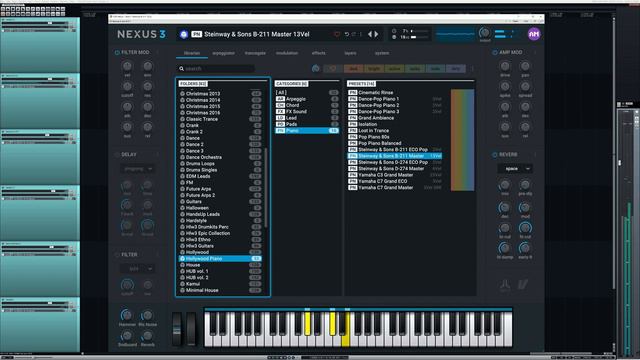Click the folders list scrollbar

coord(266,188)
